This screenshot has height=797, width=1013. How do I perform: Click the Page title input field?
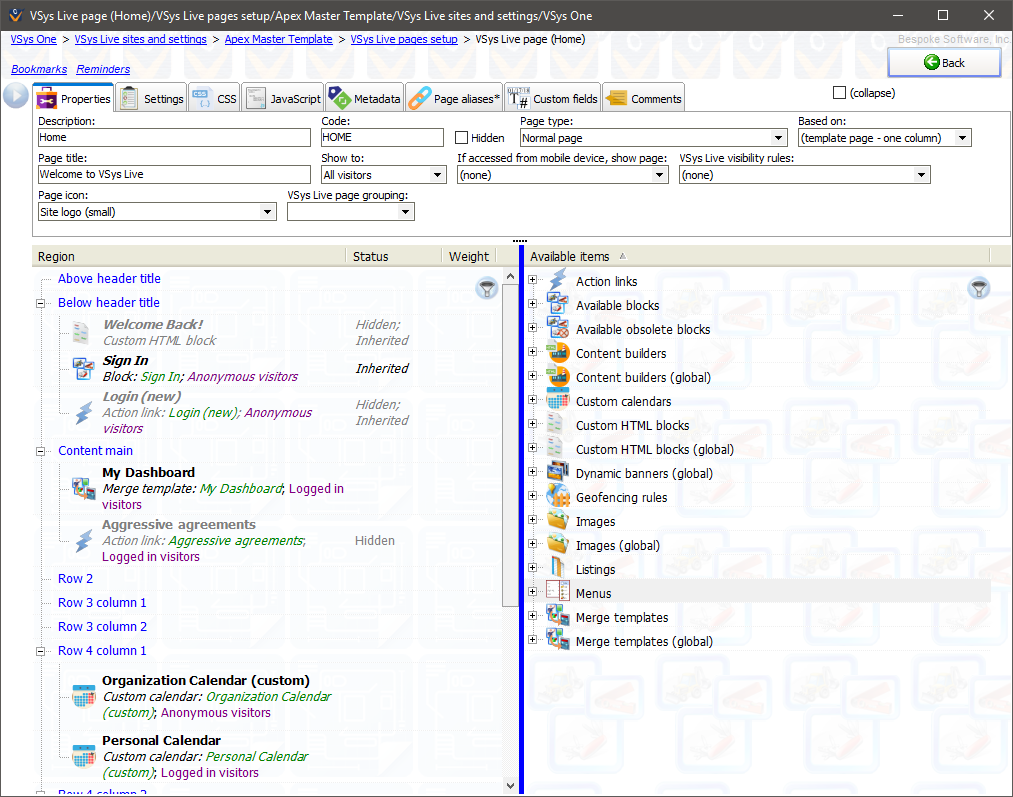tap(174, 175)
